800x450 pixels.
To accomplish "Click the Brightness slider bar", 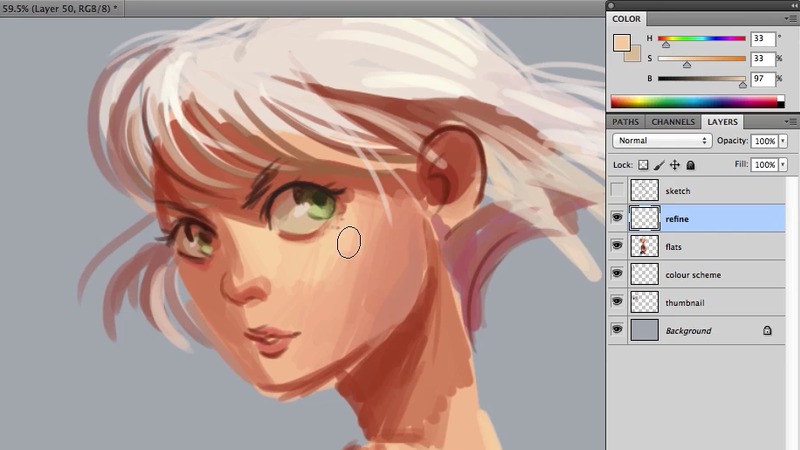I will coord(702,78).
